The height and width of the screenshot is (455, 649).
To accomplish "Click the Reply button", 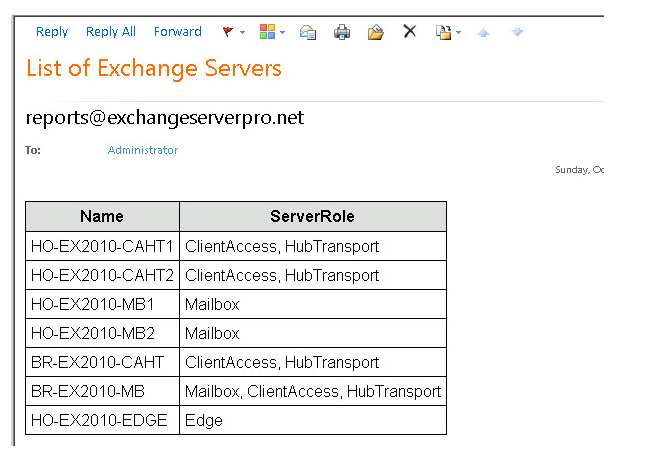I will [52, 32].
